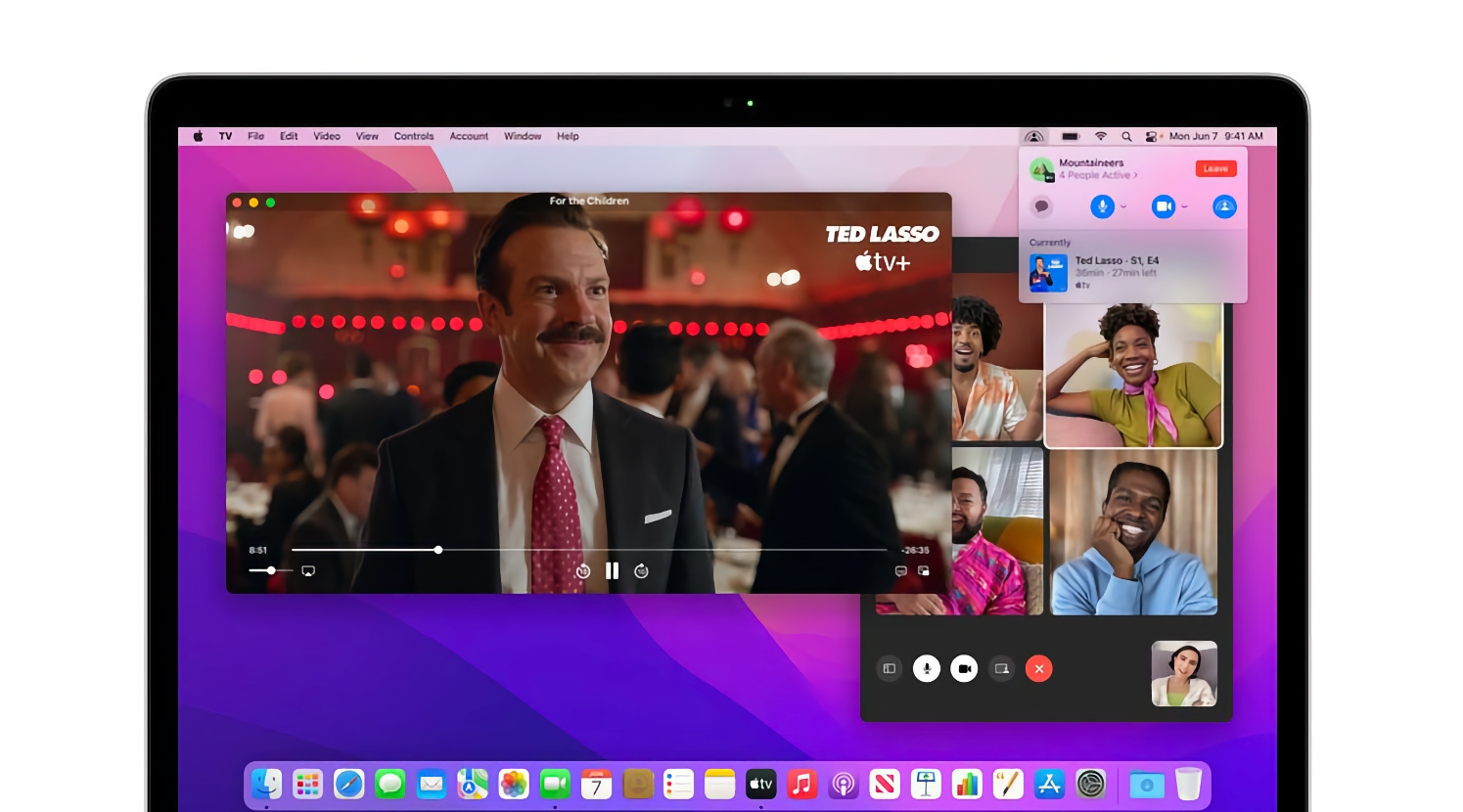The height and width of the screenshot is (812, 1463).
Task: Turn off the camera in the FaceTime window
Action: coord(964,669)
